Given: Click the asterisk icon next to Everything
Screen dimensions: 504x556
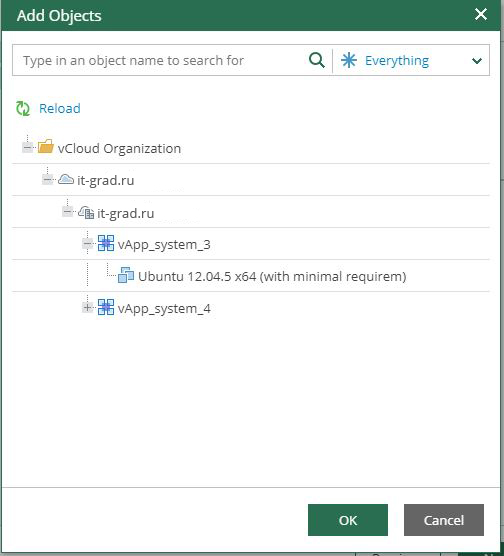Looking at the screenshot, I should (349, 60).
